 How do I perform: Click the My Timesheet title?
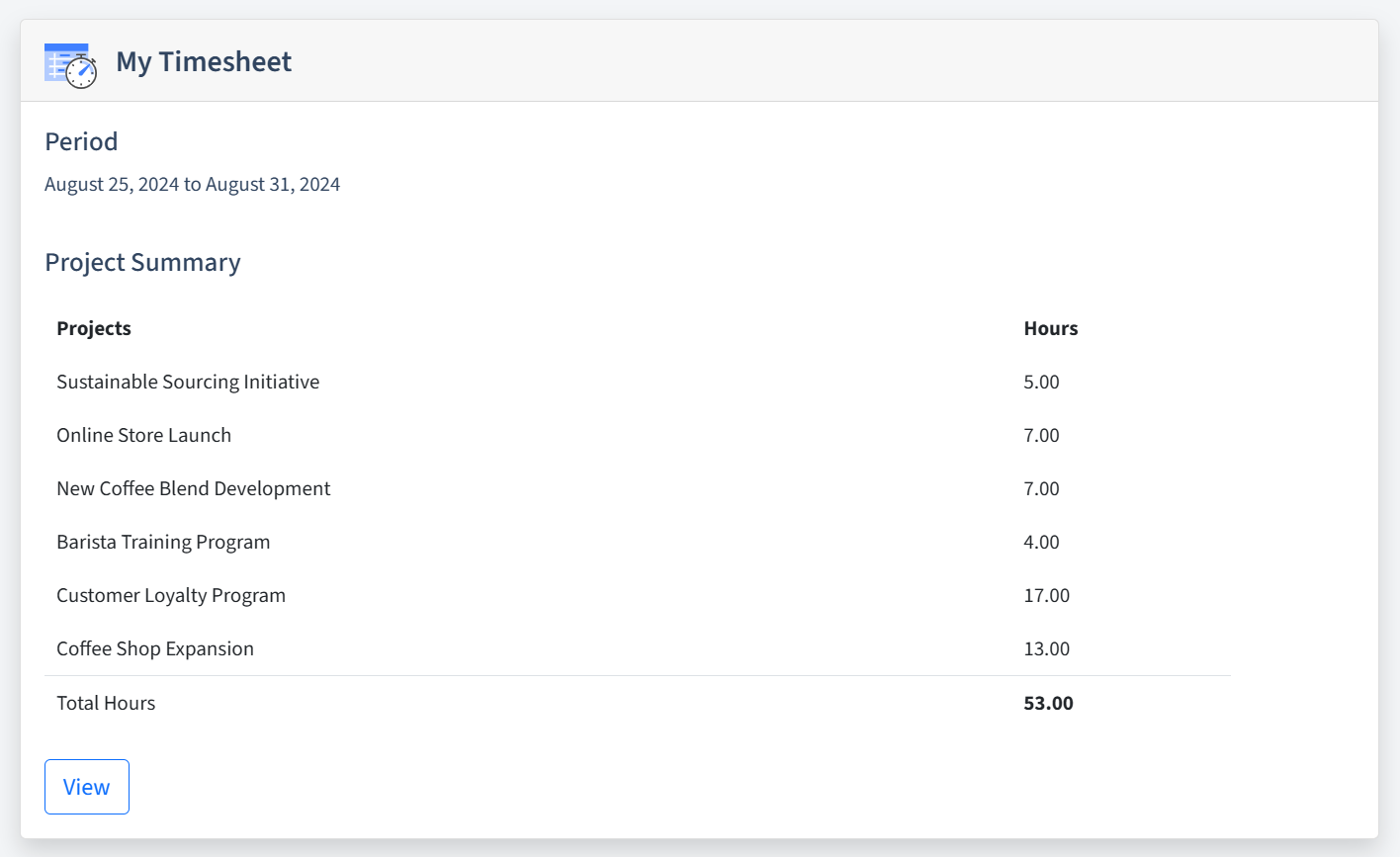tap(204, 61)
